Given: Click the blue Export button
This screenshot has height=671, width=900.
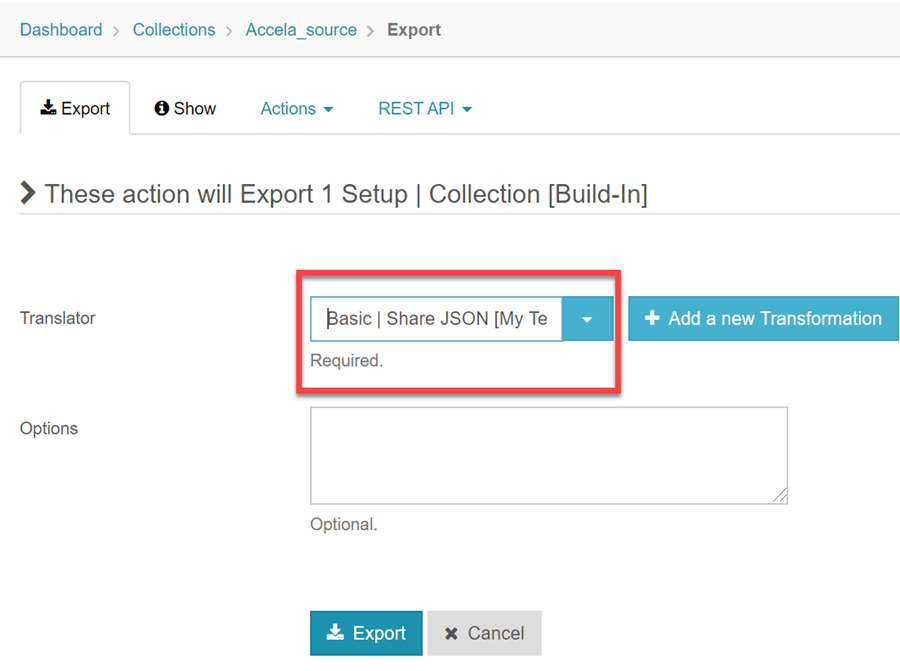Looking at the screenshot, I should 366,633.
